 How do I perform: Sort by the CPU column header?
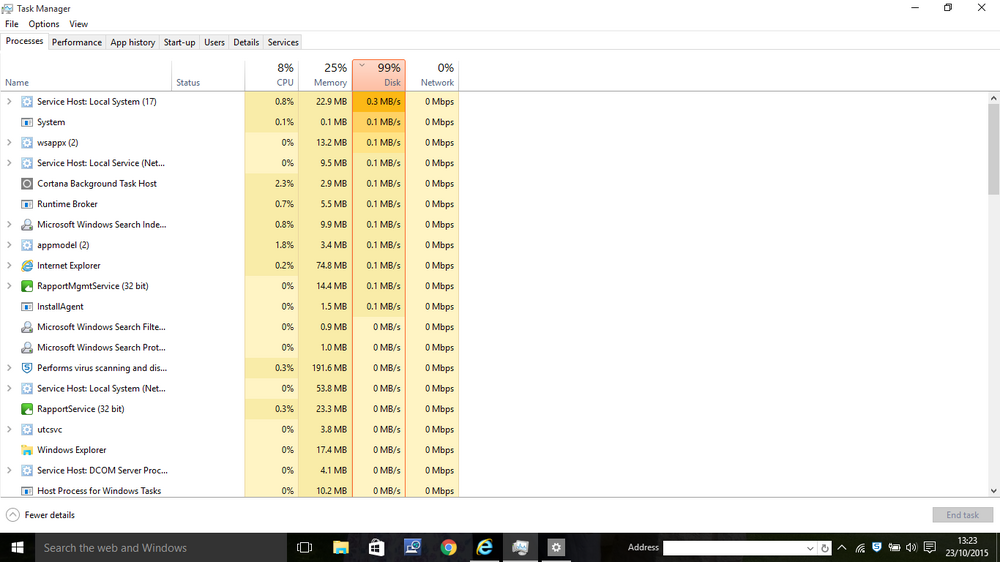(272, 75)
